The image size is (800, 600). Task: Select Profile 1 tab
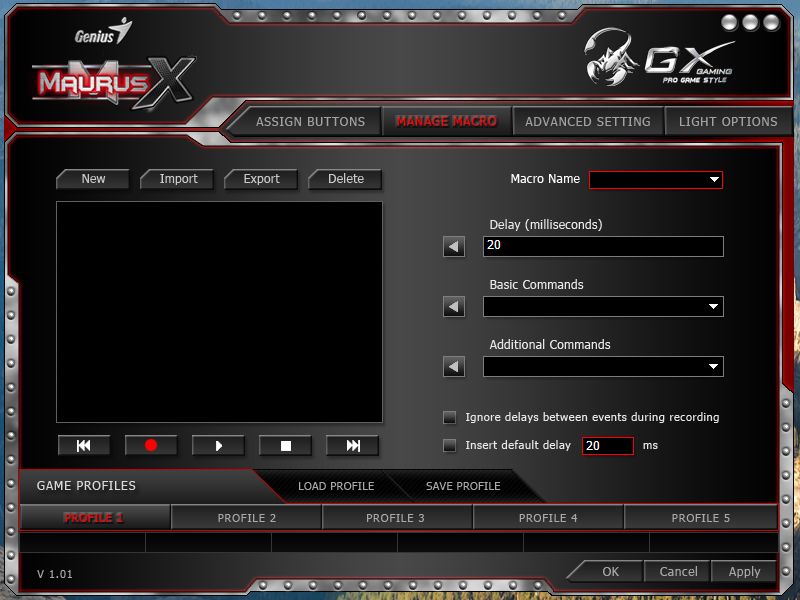click(x=95, y=518)
